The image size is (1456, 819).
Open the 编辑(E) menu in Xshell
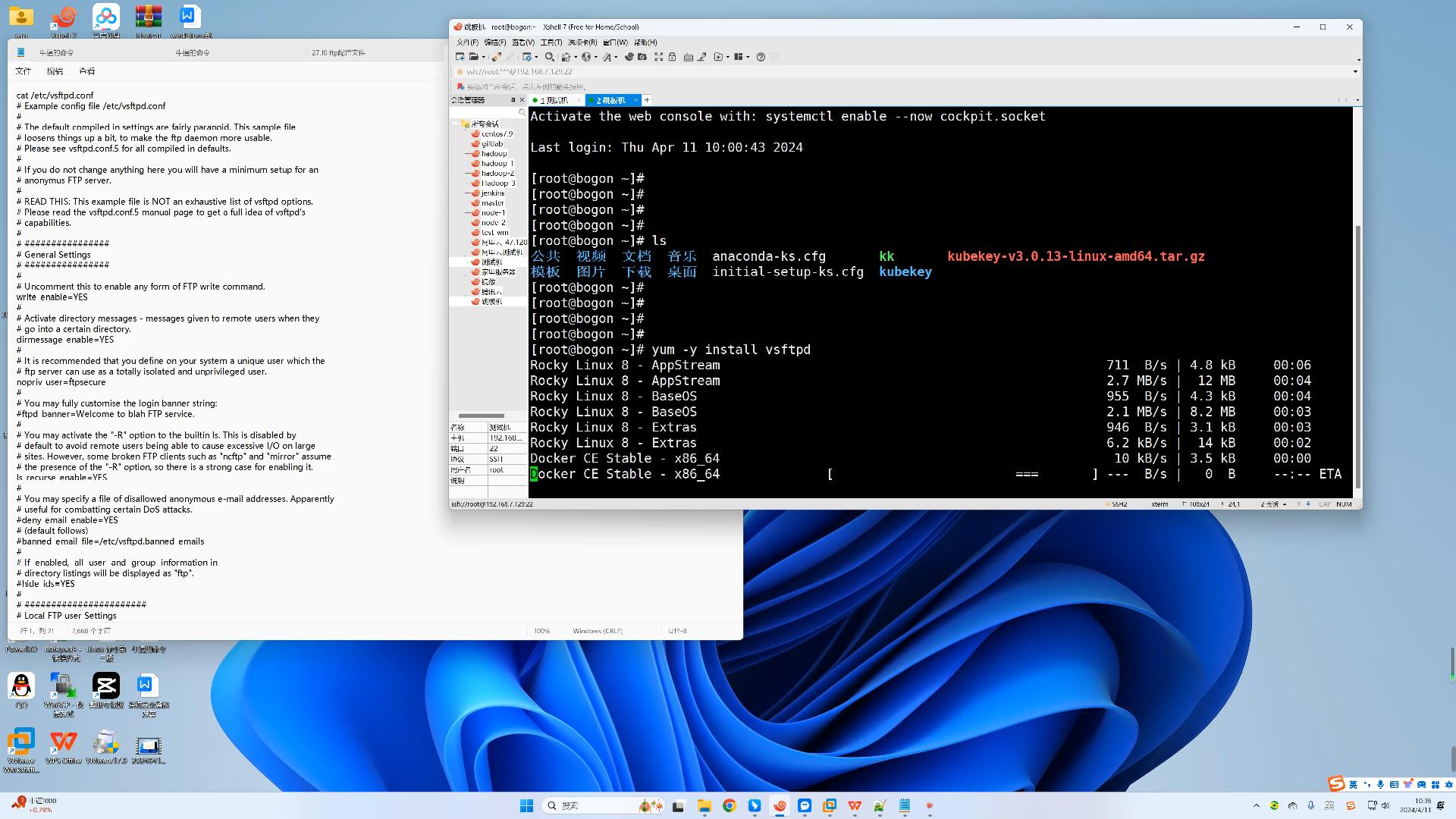[x=495, y=42]
